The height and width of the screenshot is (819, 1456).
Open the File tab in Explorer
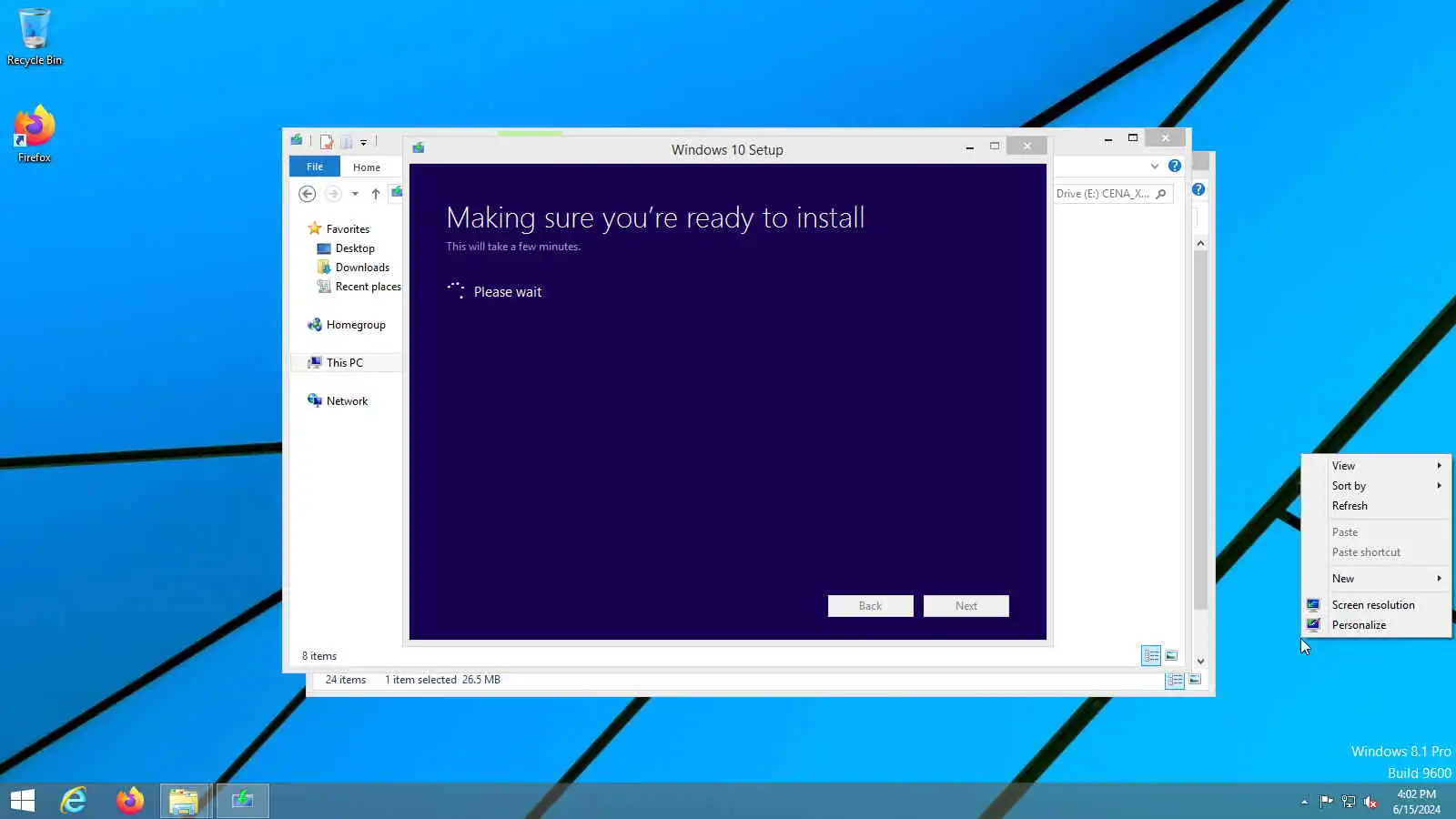point(315,167)
